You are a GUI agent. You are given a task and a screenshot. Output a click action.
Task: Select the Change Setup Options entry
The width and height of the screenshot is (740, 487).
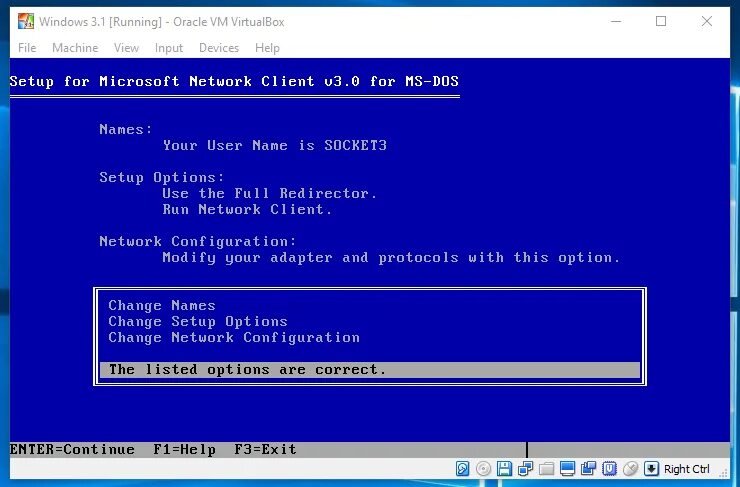click(x=198, y=321)
